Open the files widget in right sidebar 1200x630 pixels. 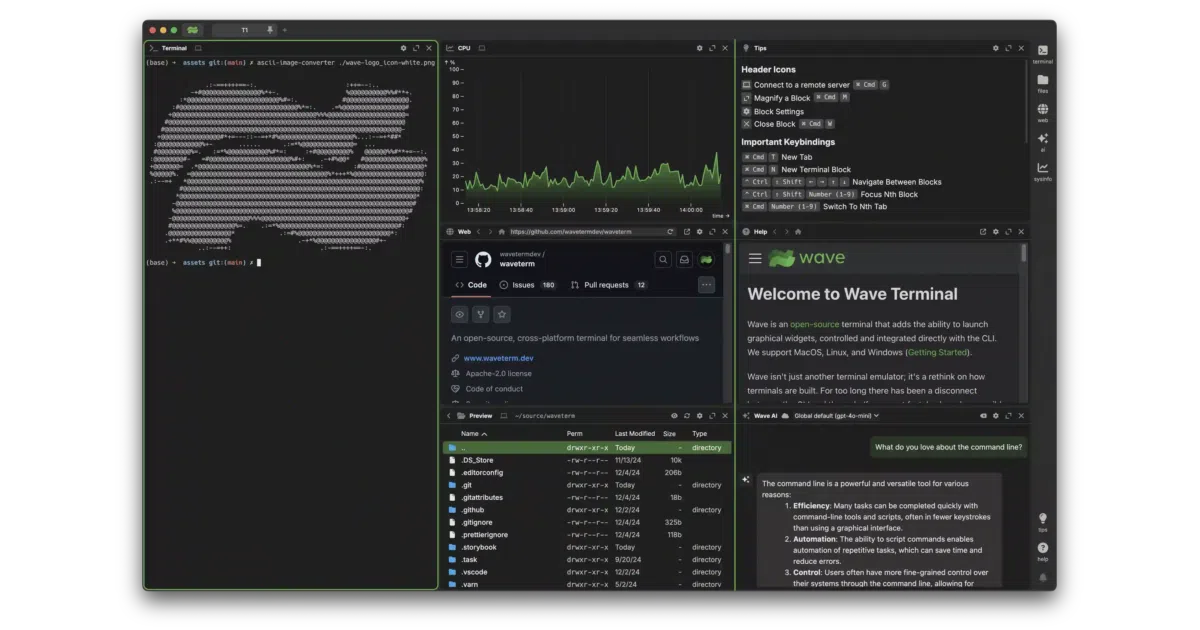click(x=1042, y=83)
